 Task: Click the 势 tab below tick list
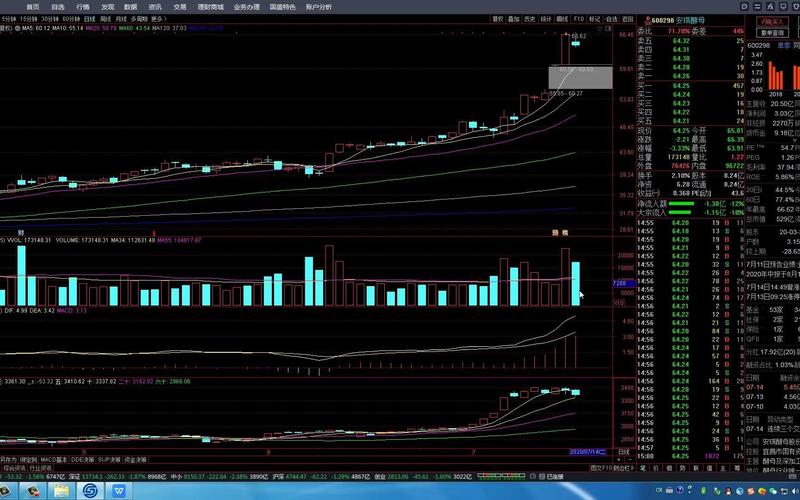pos(683,468)
